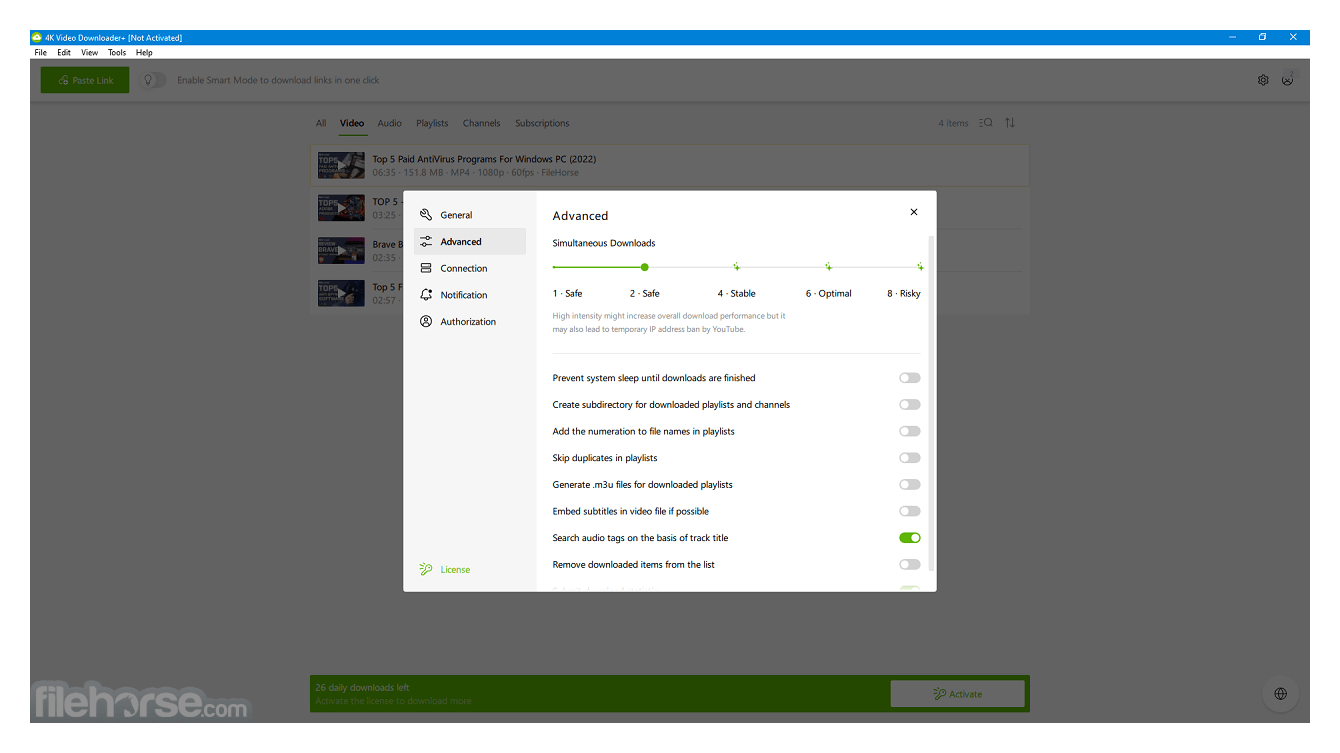Viewport: 1340px width, 753px height.
Task: Open the Tools menu
Action: click(117, 52)
